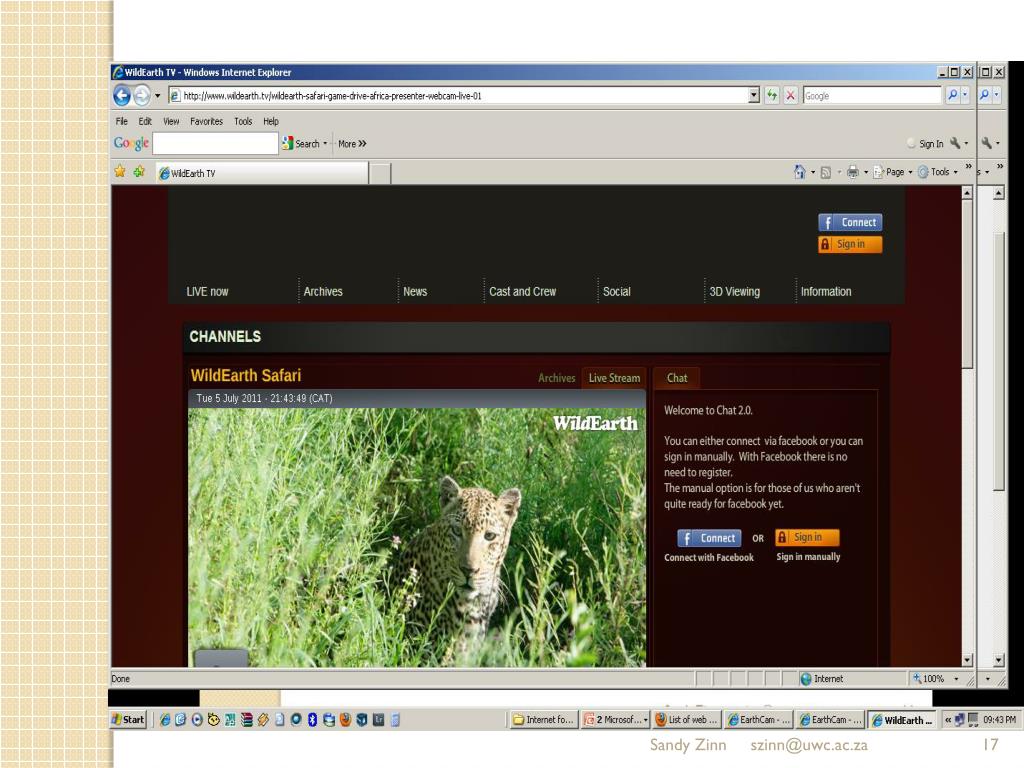Open the Tools menu in menu bar
The height and width of the screenshot is (768, 1024).
click(x=243, y=121)
